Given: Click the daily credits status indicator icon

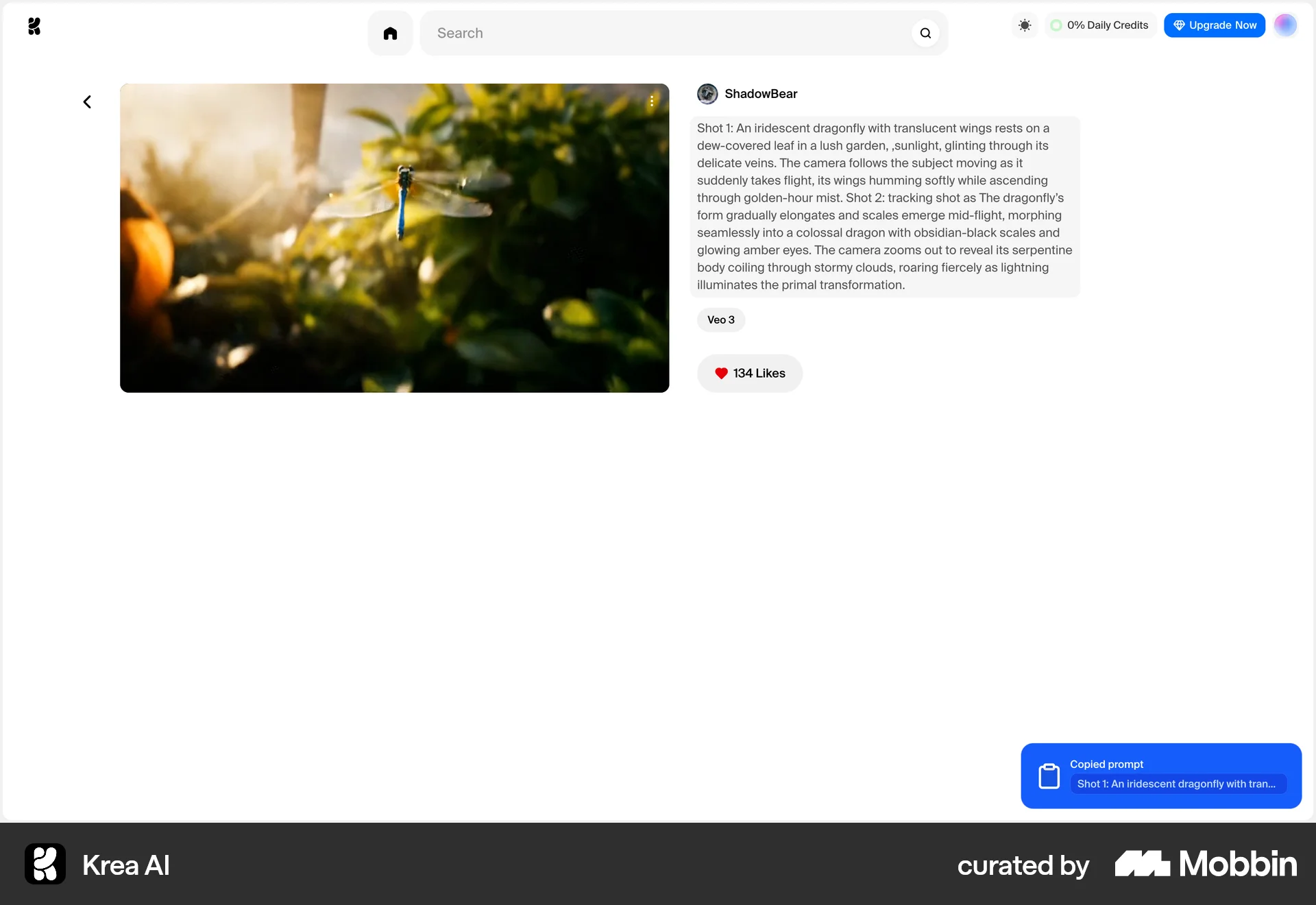Looking at the screenshot, I should (1056, 25).
